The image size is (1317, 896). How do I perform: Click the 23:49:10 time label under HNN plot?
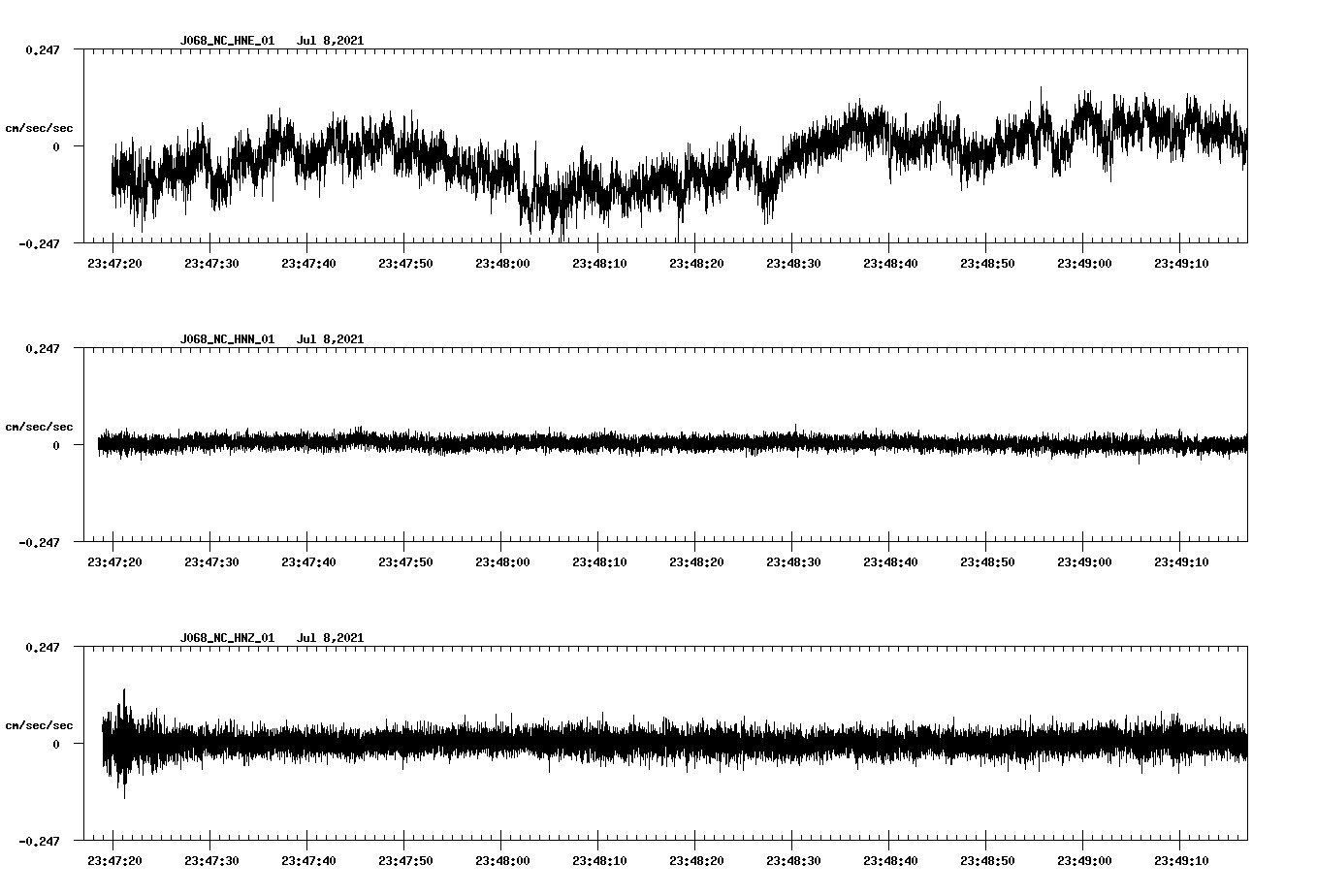click(x=1181, y=561)
